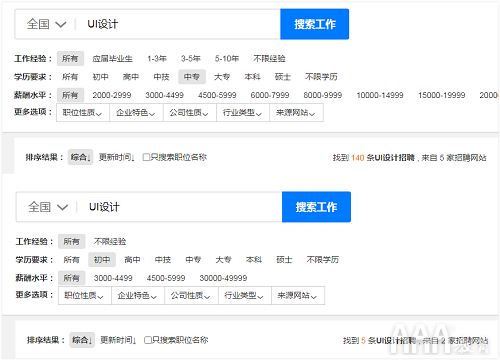Expand lower 公司性质 dropdown
Screen dimensions: 500x360
pos(191,295)
